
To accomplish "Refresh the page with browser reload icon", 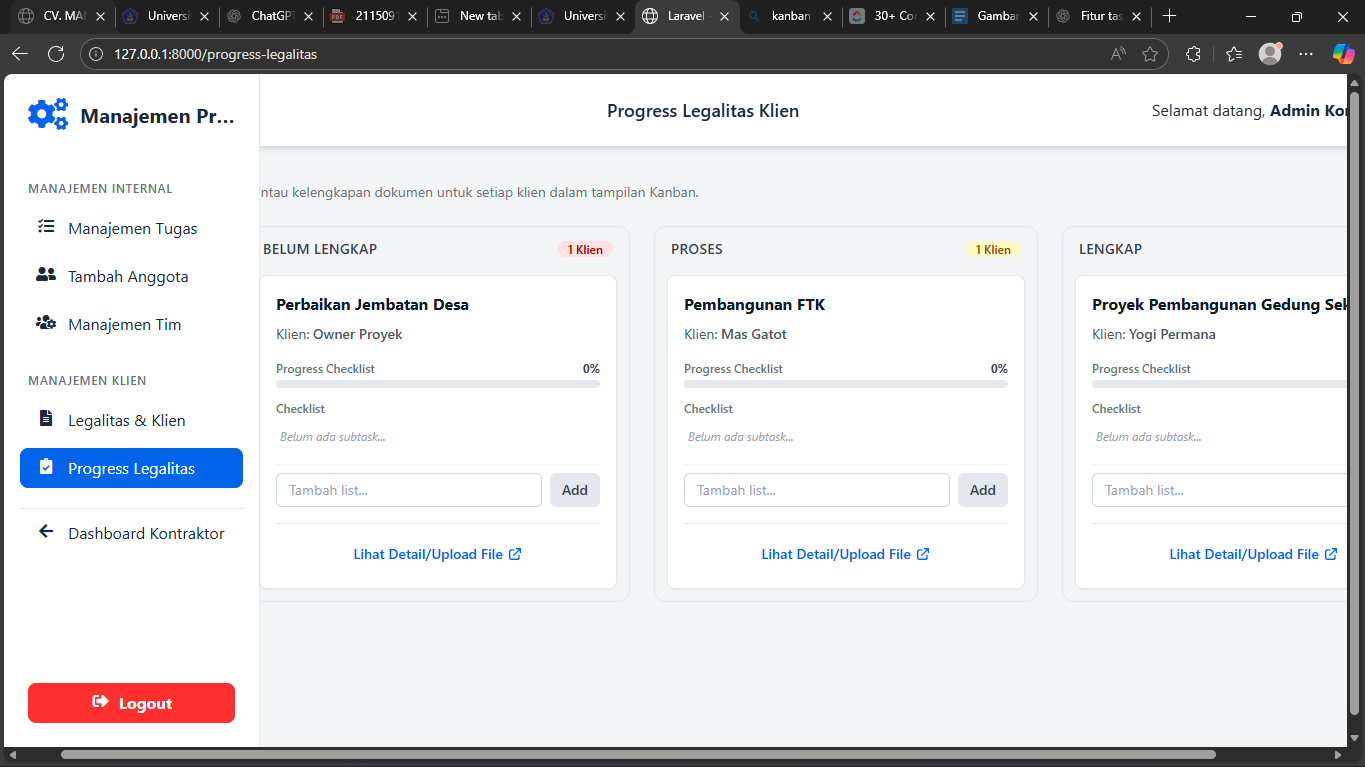I will (x=56, y=54).
